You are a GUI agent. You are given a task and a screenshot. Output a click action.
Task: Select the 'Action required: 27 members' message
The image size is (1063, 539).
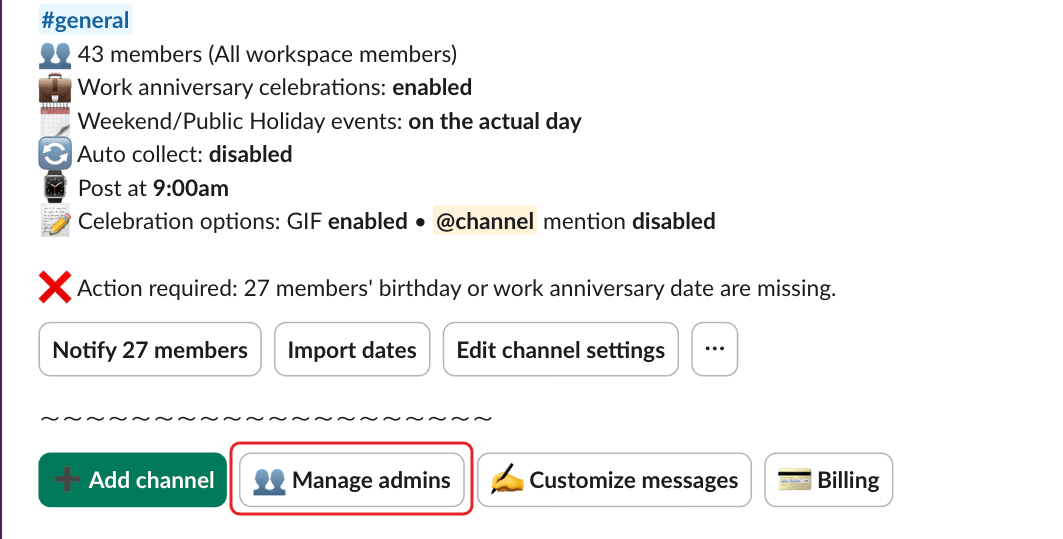pos(456,288)
